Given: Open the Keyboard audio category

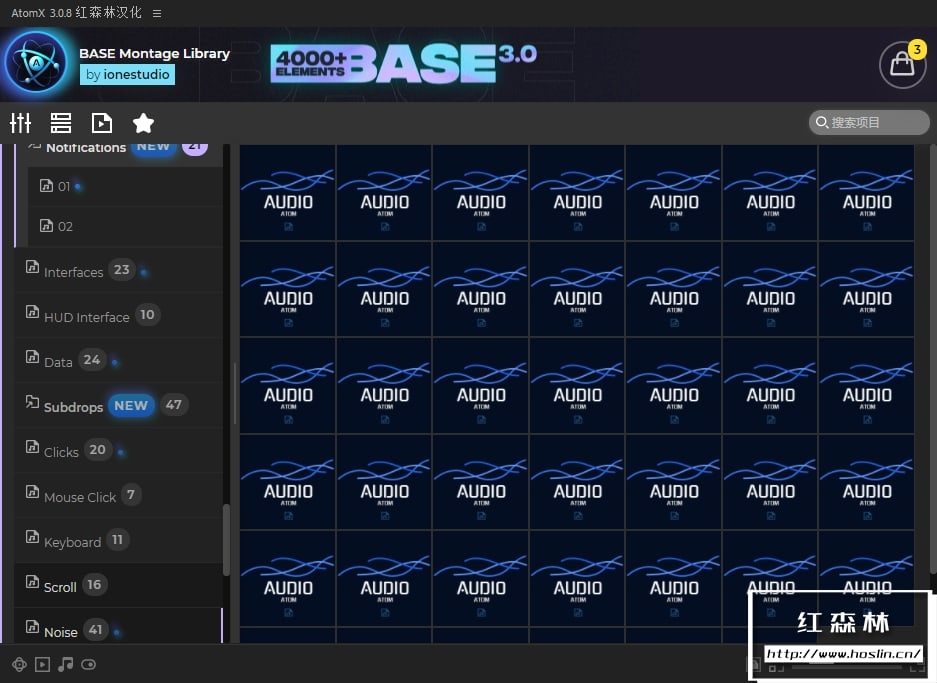Looking at the screenshot, I should (118, 541).
